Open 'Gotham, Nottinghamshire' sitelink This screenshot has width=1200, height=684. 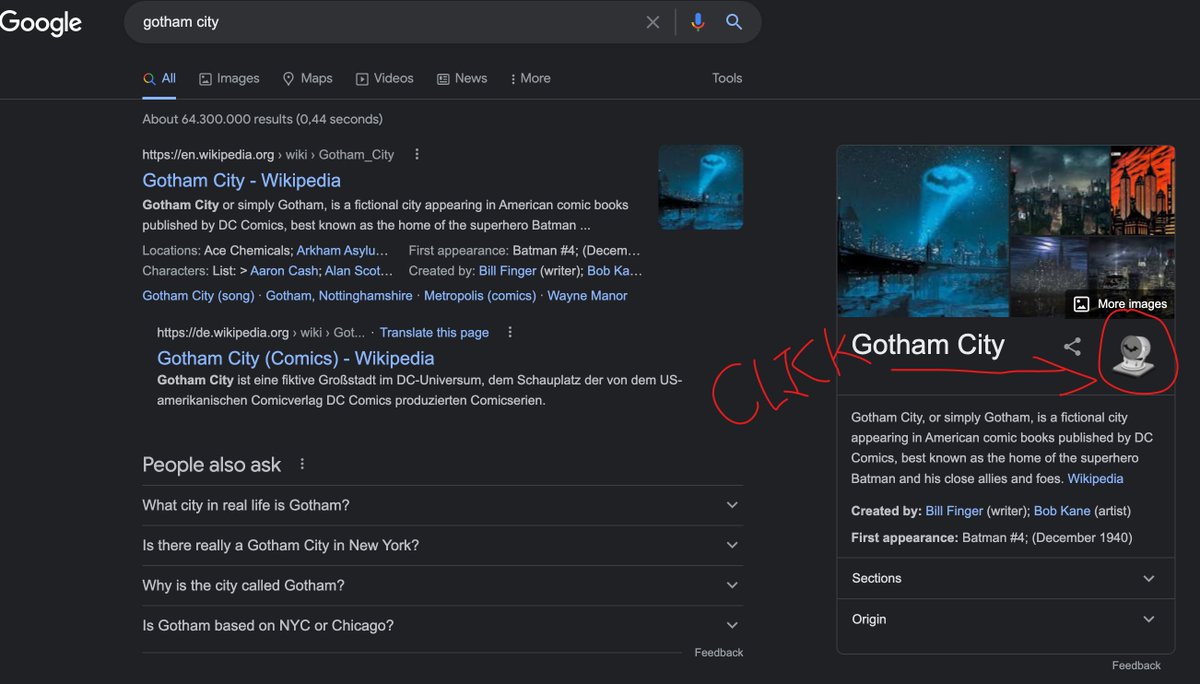coord(339,296)
